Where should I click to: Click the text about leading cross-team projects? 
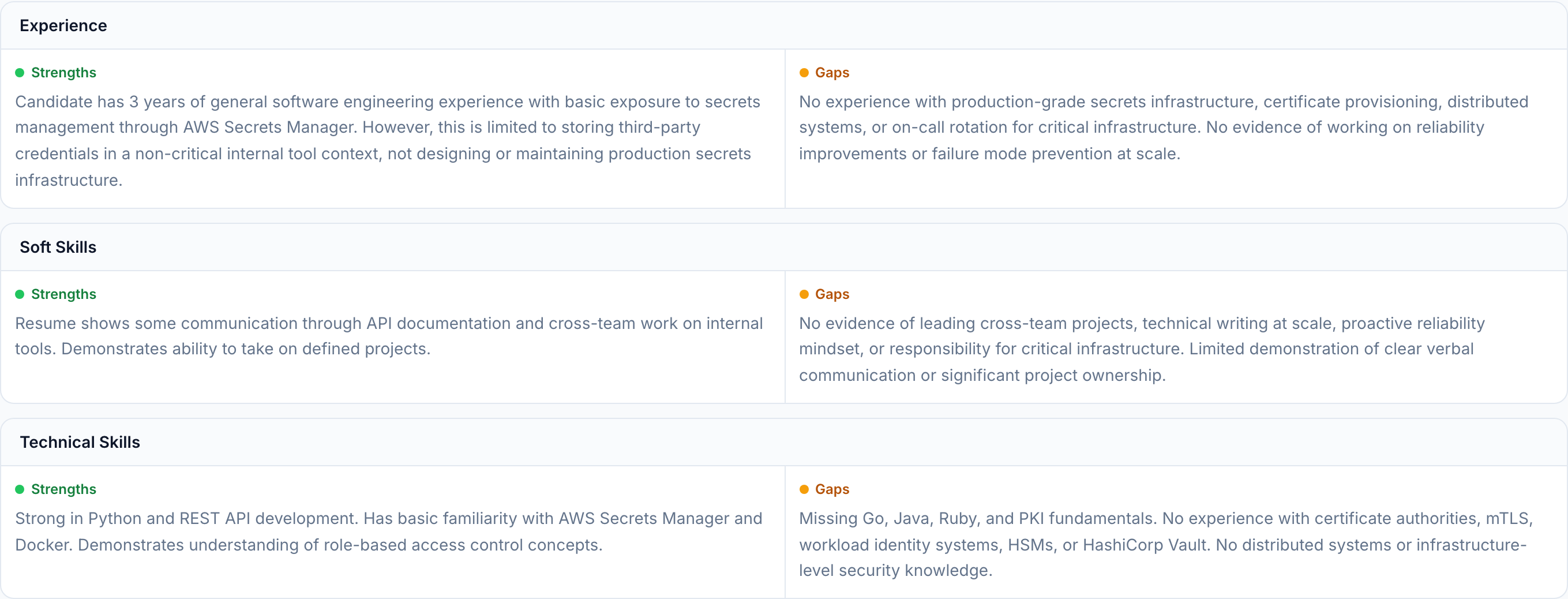[x=1141, y=349]
